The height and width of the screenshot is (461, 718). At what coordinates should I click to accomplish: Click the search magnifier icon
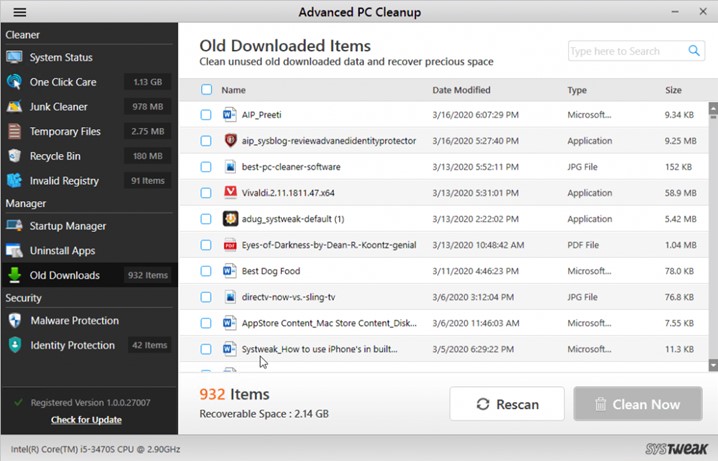click(x=694, y=51)
